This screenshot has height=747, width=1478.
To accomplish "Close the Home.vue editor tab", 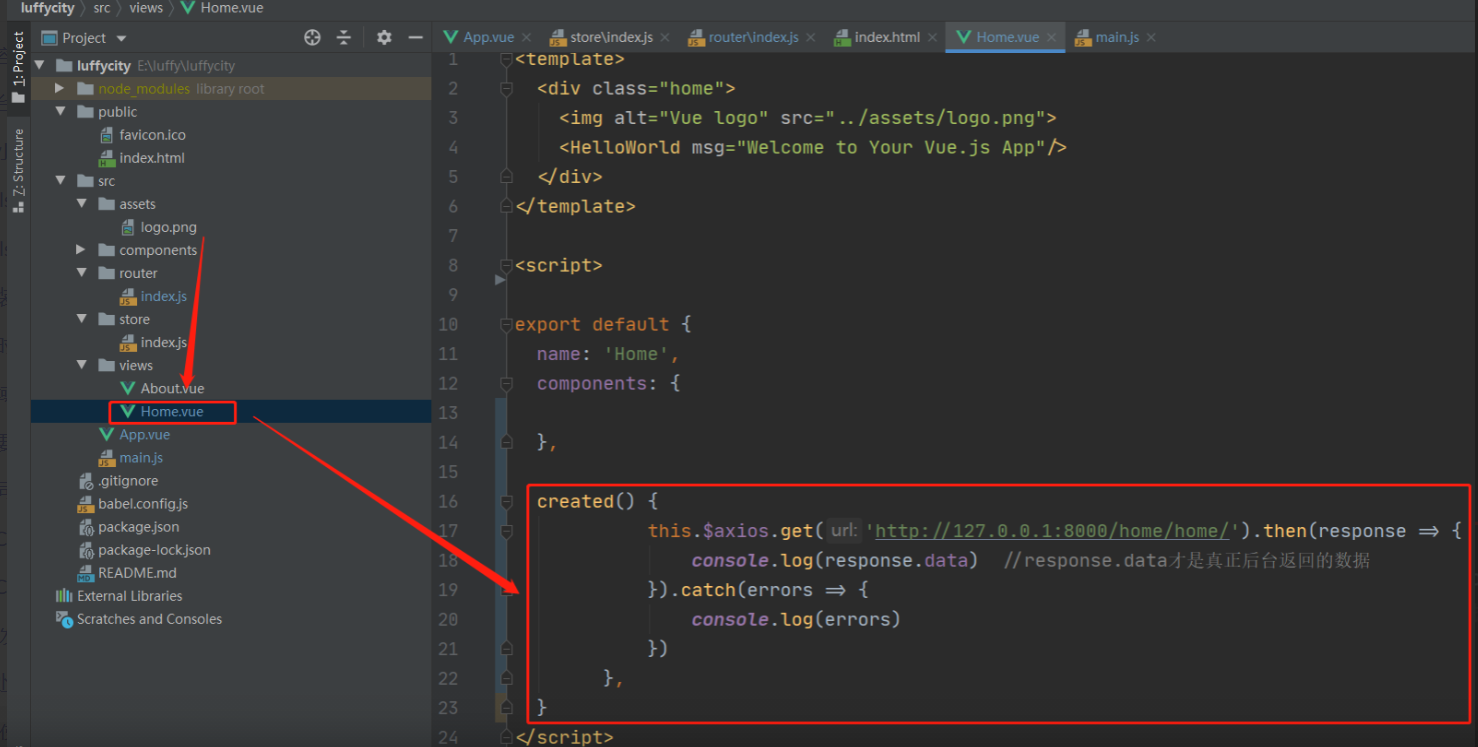I will [x=1051, y=37].
